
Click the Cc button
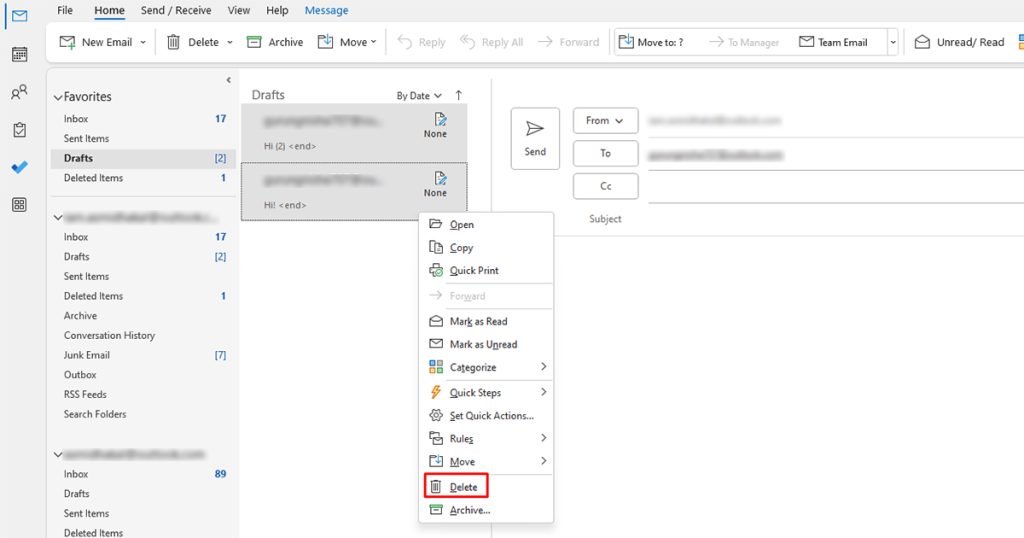(605, 186)
